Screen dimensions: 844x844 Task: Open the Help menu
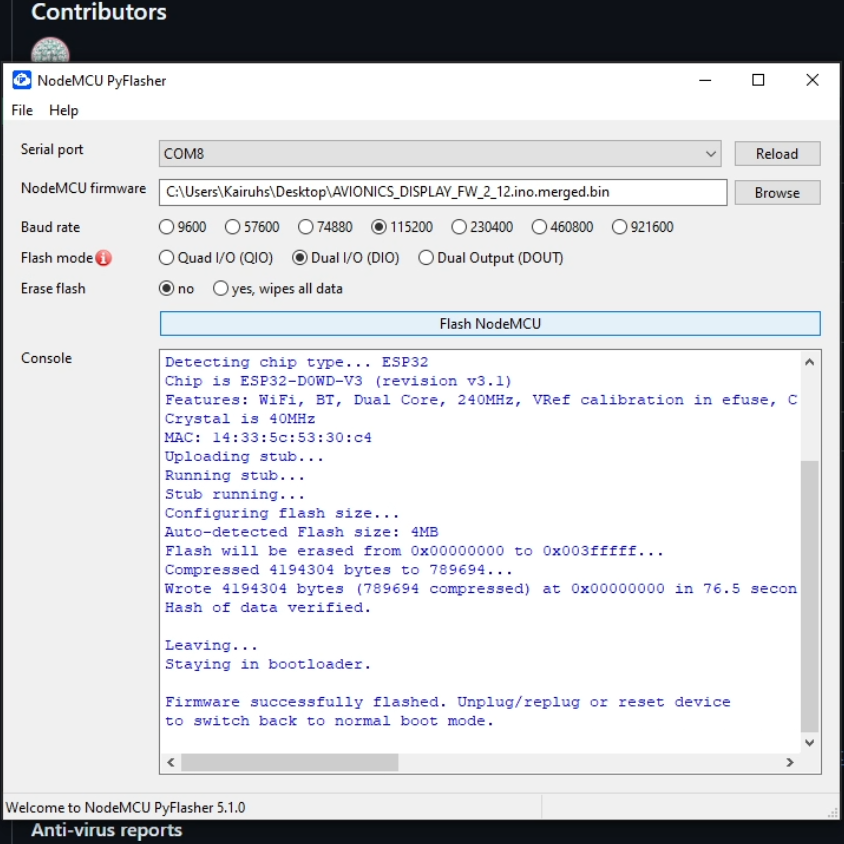click(64, 110)
